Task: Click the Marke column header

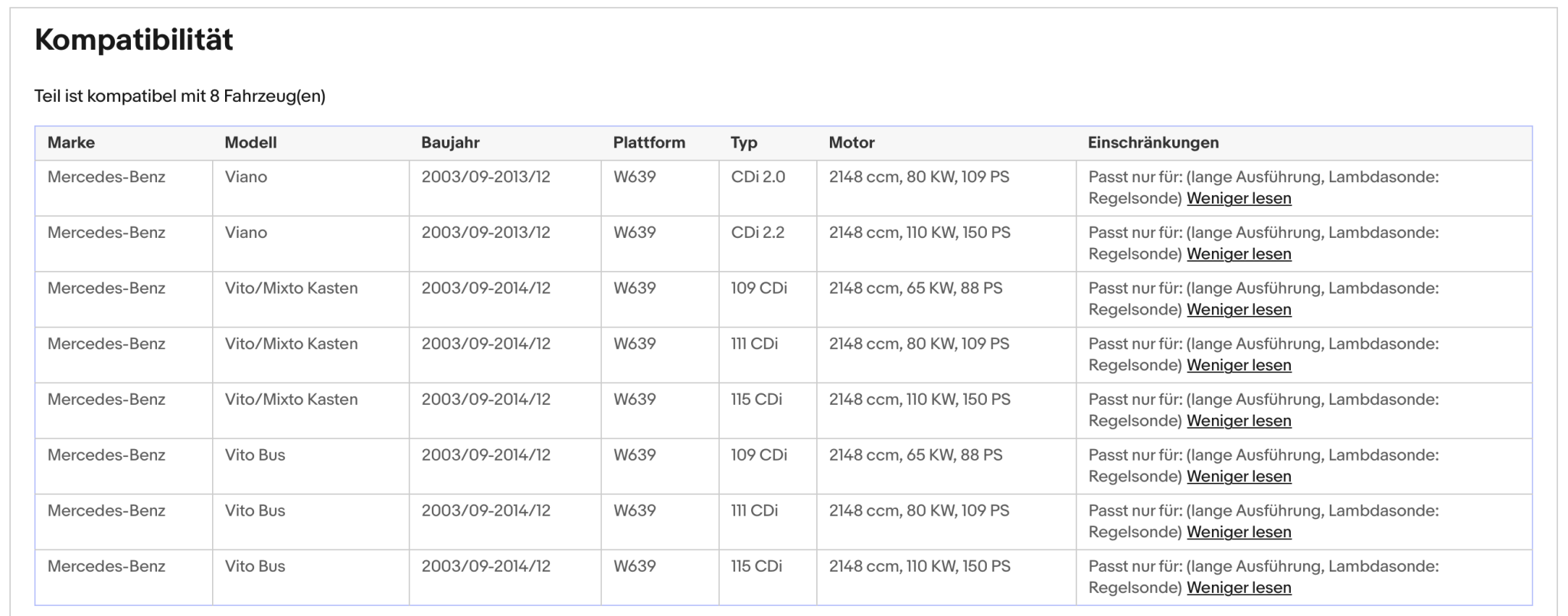Action: 71,142
